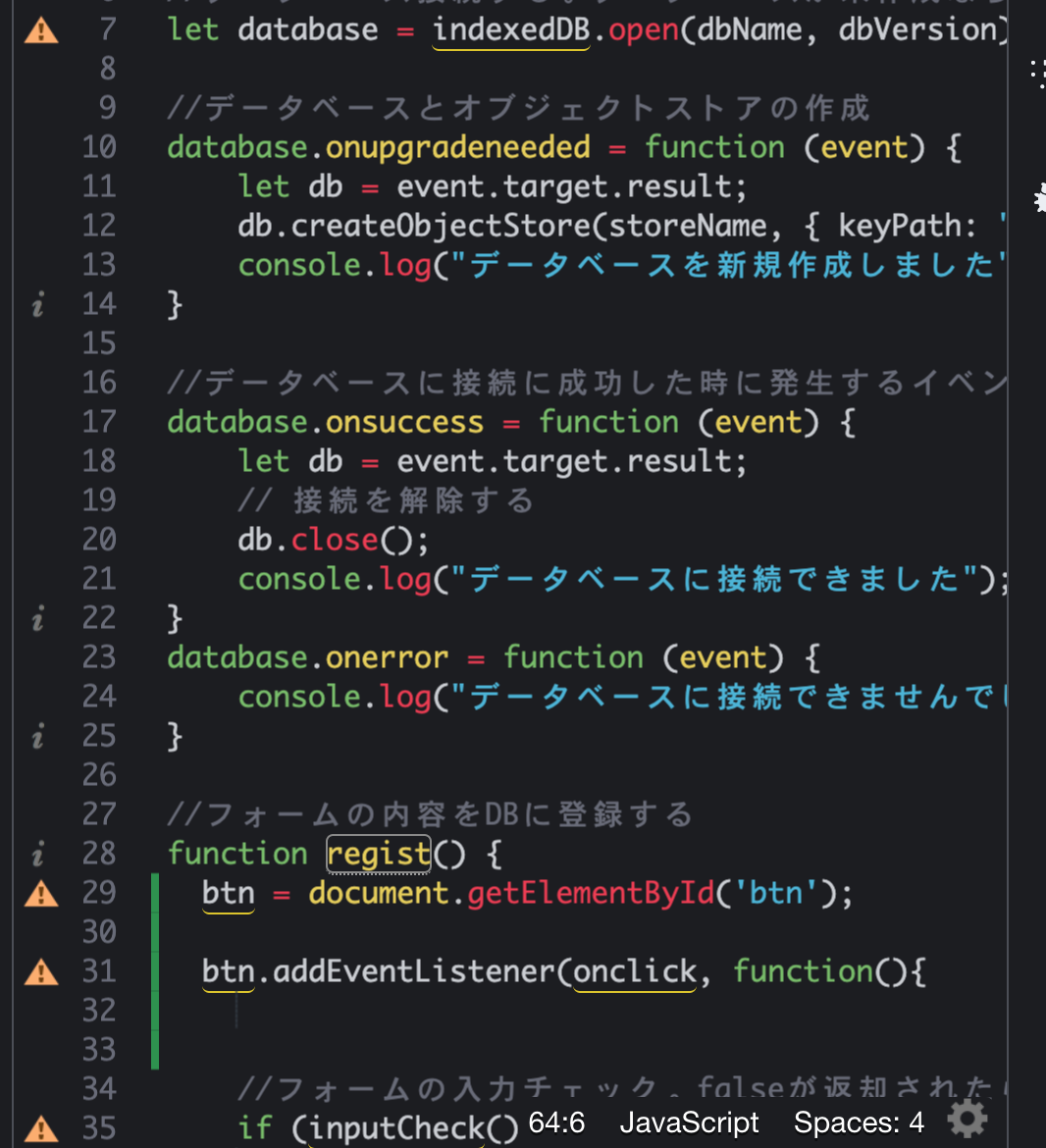Image resolution: width=1046 pixels, height=1148 pixels.
Task: Click the underlined onclick argument
Action: click(x=634, y=971)
